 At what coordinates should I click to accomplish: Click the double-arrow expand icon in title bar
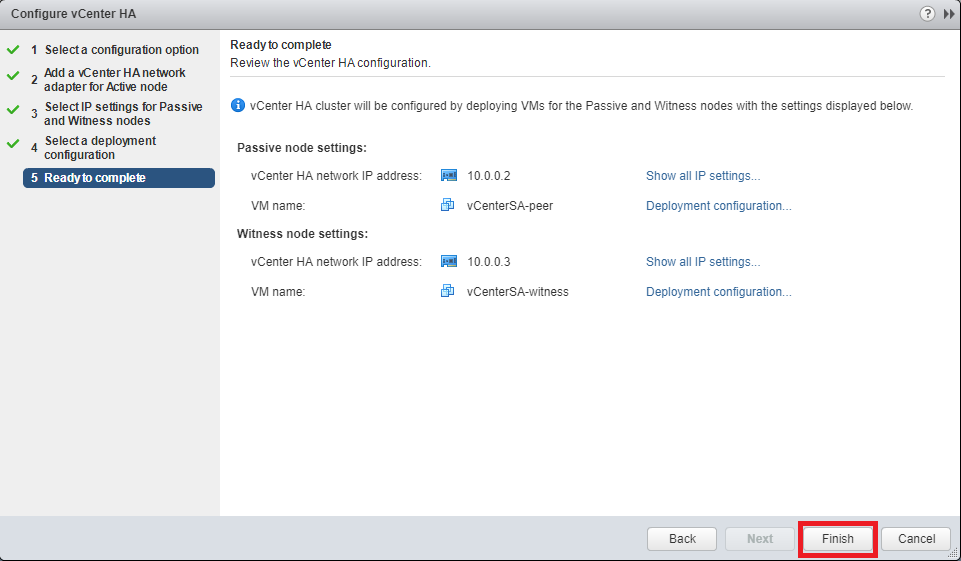[x=949, y=13]
